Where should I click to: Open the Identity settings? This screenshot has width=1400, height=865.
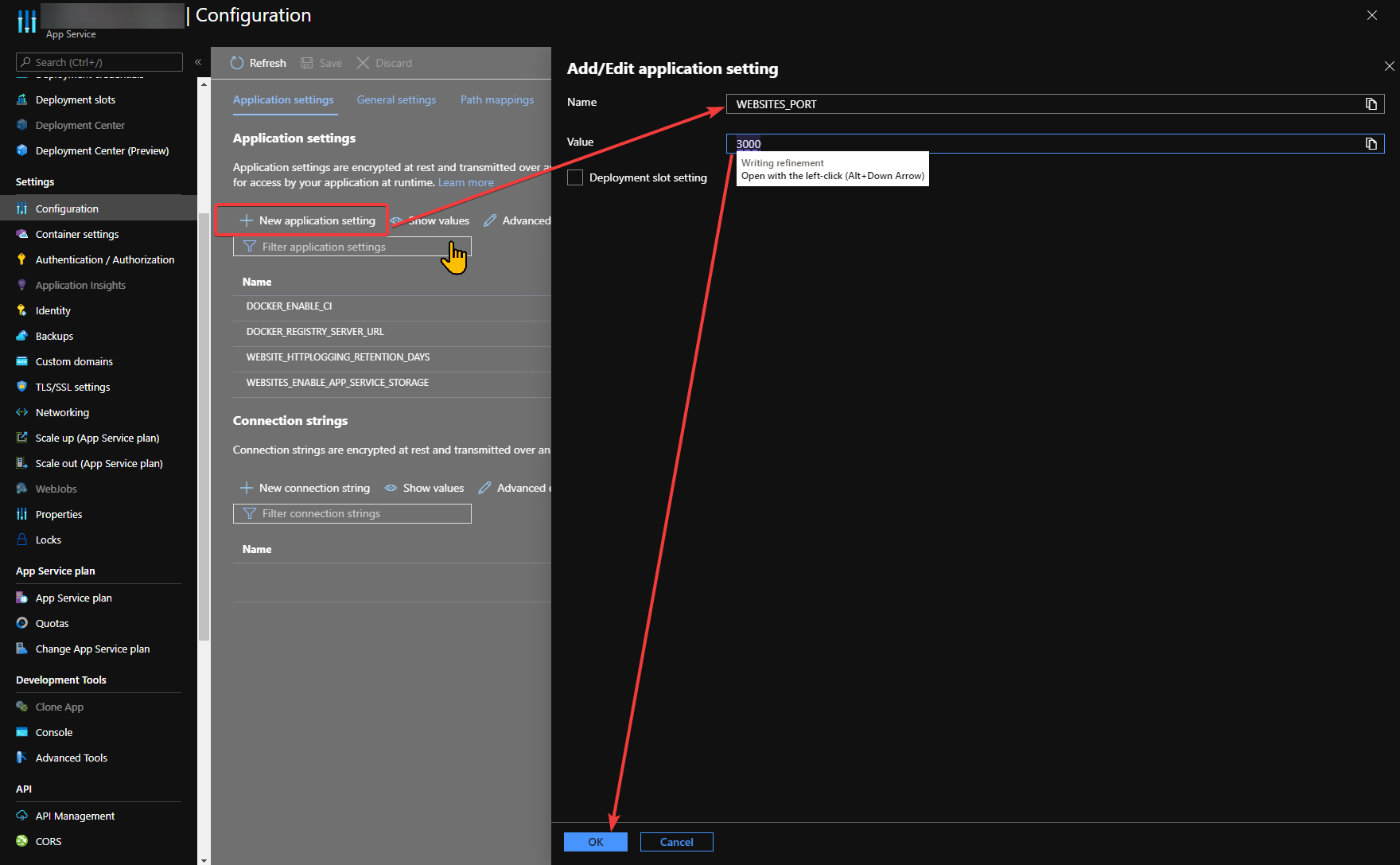[x=53, y=310]
